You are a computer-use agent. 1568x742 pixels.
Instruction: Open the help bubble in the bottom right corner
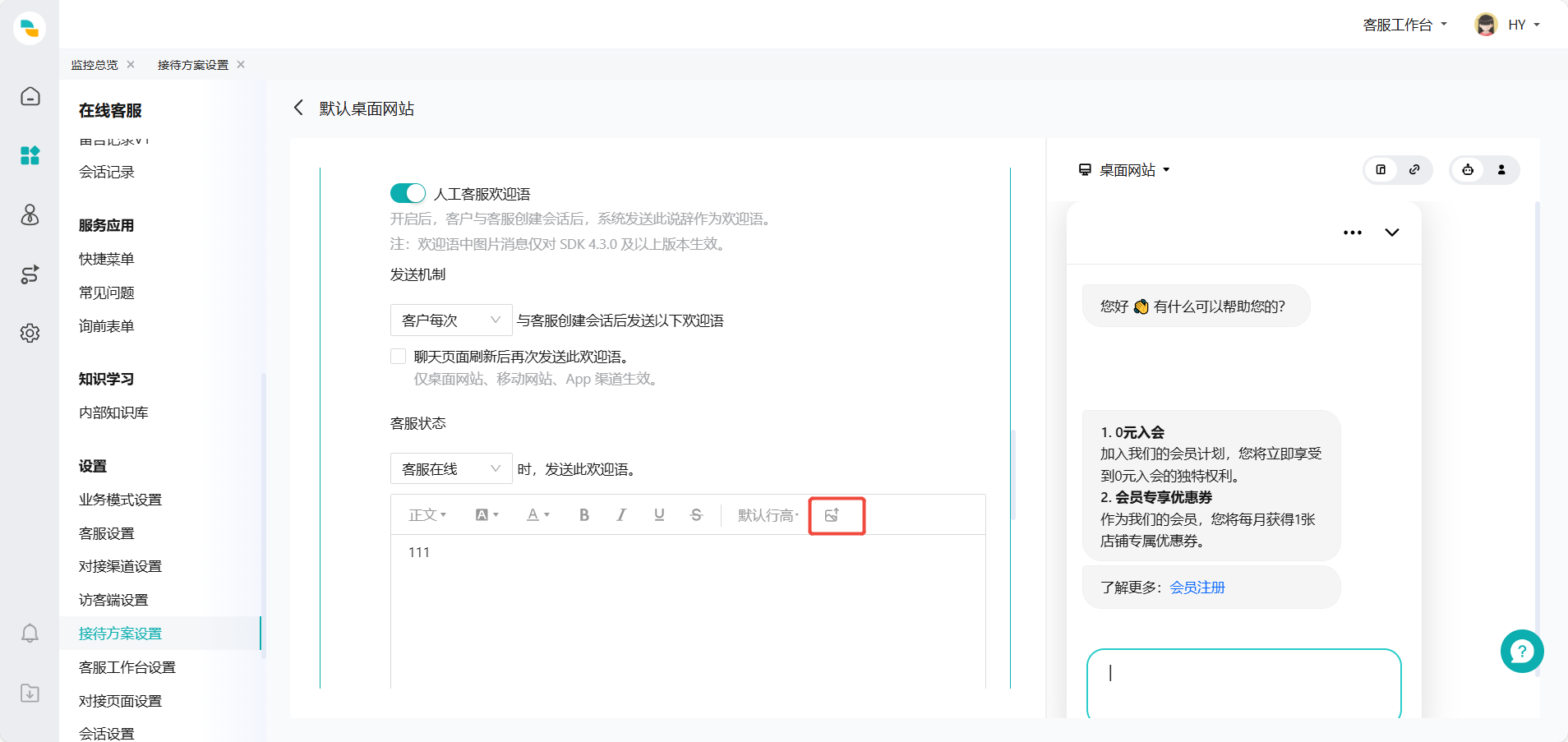[x=1521, y=651]
